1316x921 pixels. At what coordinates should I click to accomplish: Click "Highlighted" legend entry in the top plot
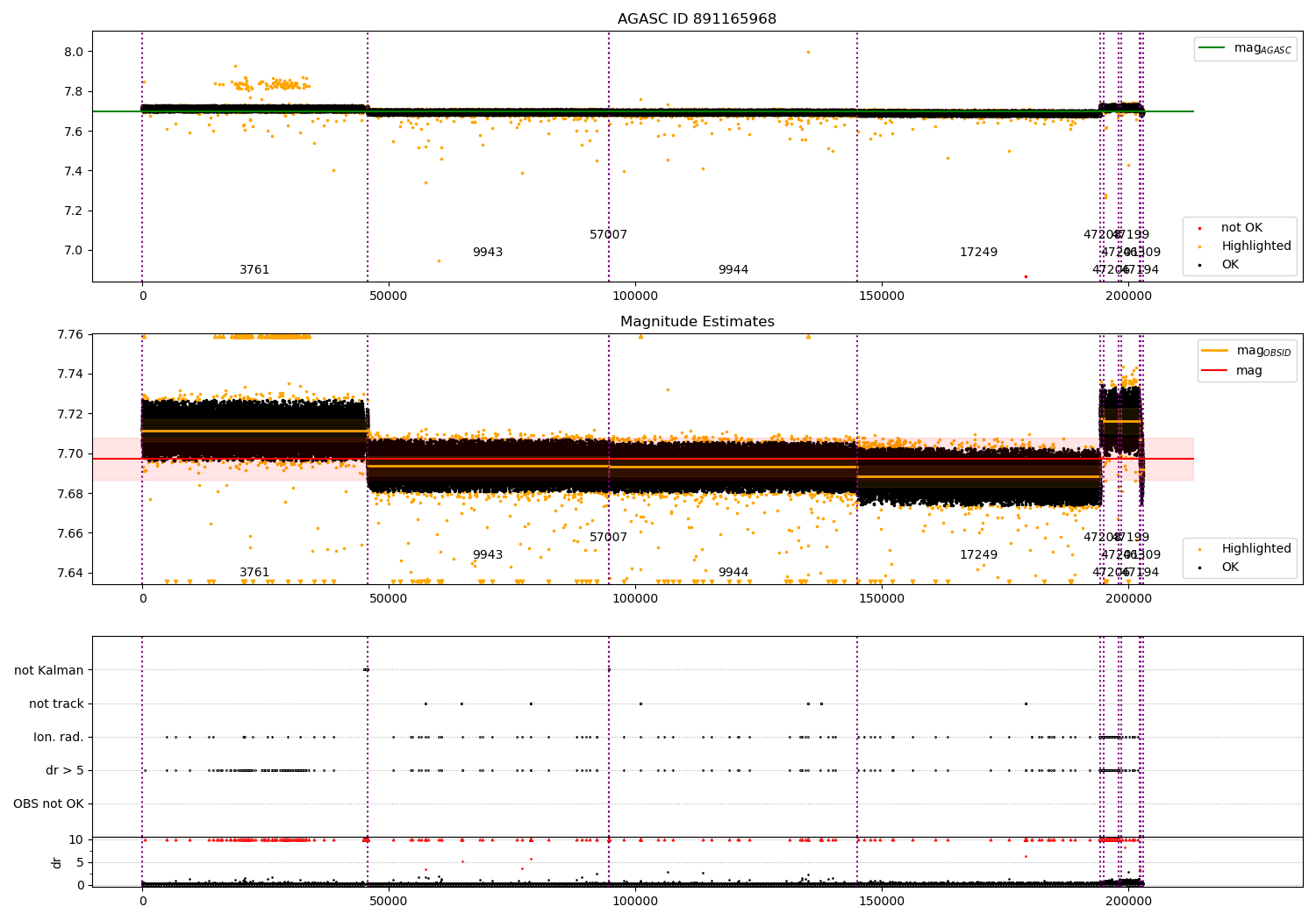[1256, 246]
